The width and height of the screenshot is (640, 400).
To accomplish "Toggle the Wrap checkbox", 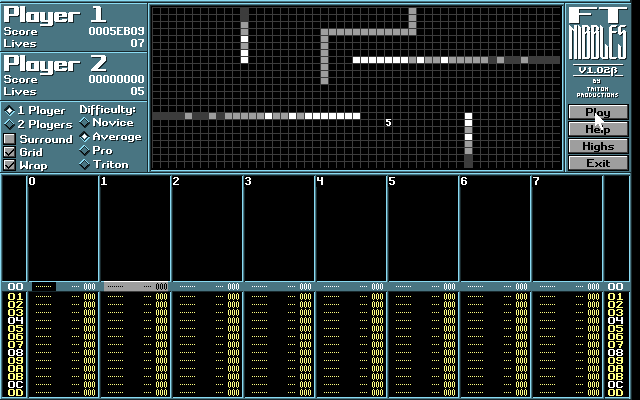I will pos(10,165).
